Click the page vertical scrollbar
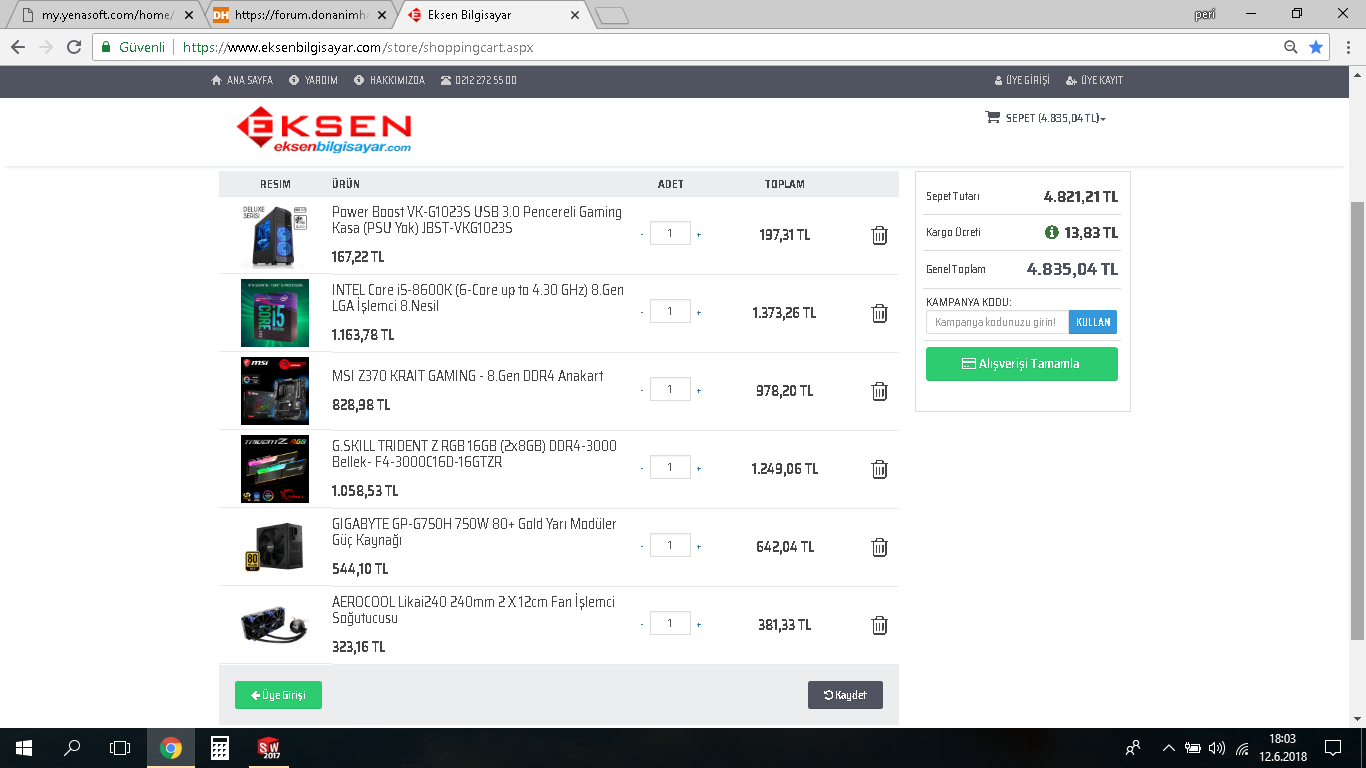The image size is (1366, 768). [1357, 420]
